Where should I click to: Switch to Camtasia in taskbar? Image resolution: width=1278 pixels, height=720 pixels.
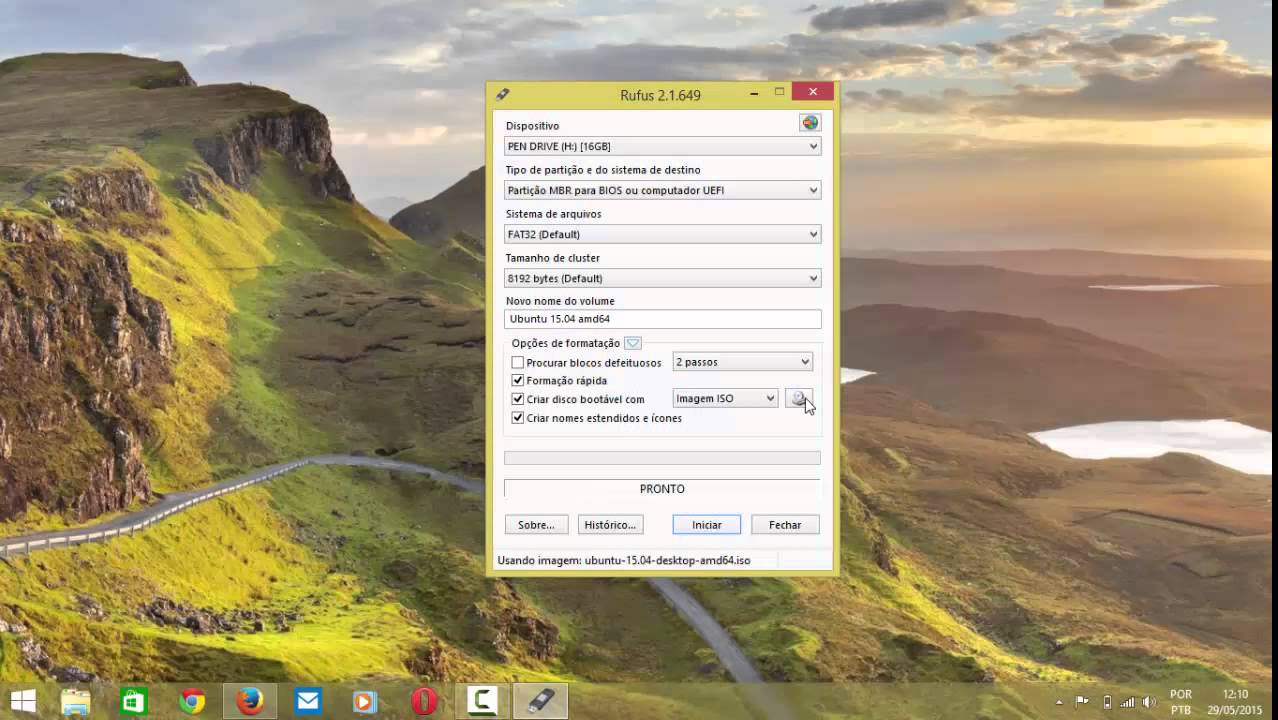tap(482, 701)
